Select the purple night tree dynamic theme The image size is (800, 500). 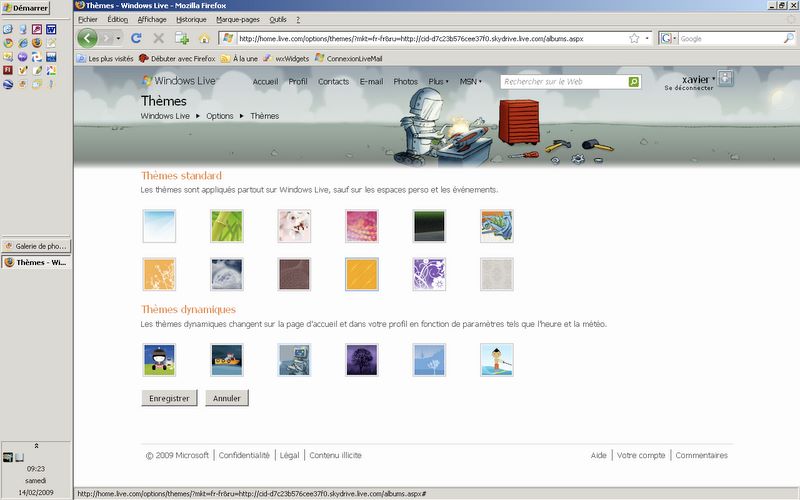[362, 360]
